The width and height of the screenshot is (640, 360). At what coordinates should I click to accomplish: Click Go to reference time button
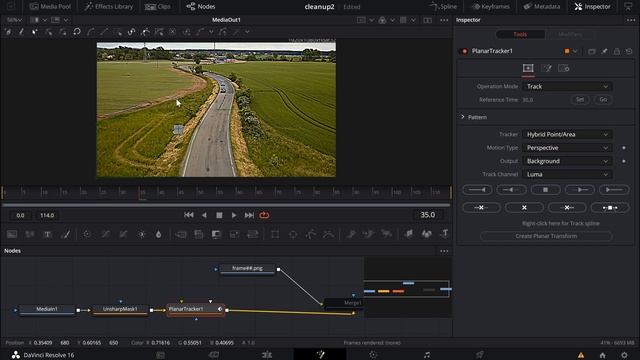tap(603, 100)
